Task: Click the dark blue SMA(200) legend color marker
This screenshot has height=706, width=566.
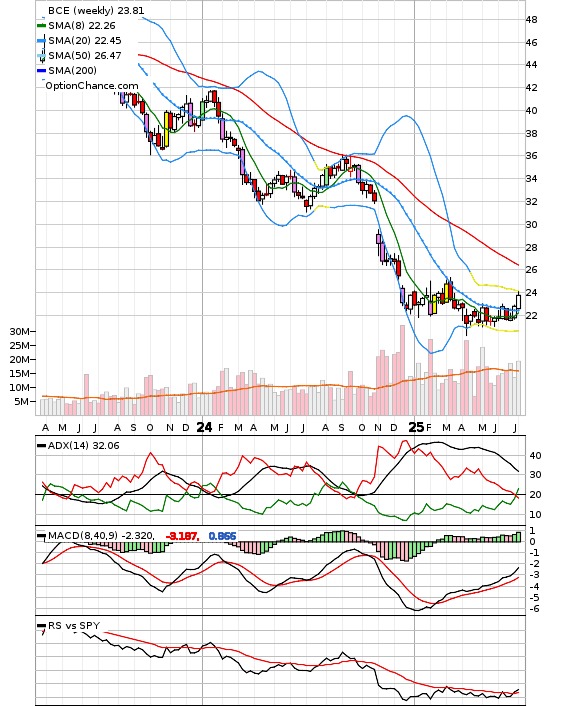Action: pyautogui.click(x=41, y=70)
